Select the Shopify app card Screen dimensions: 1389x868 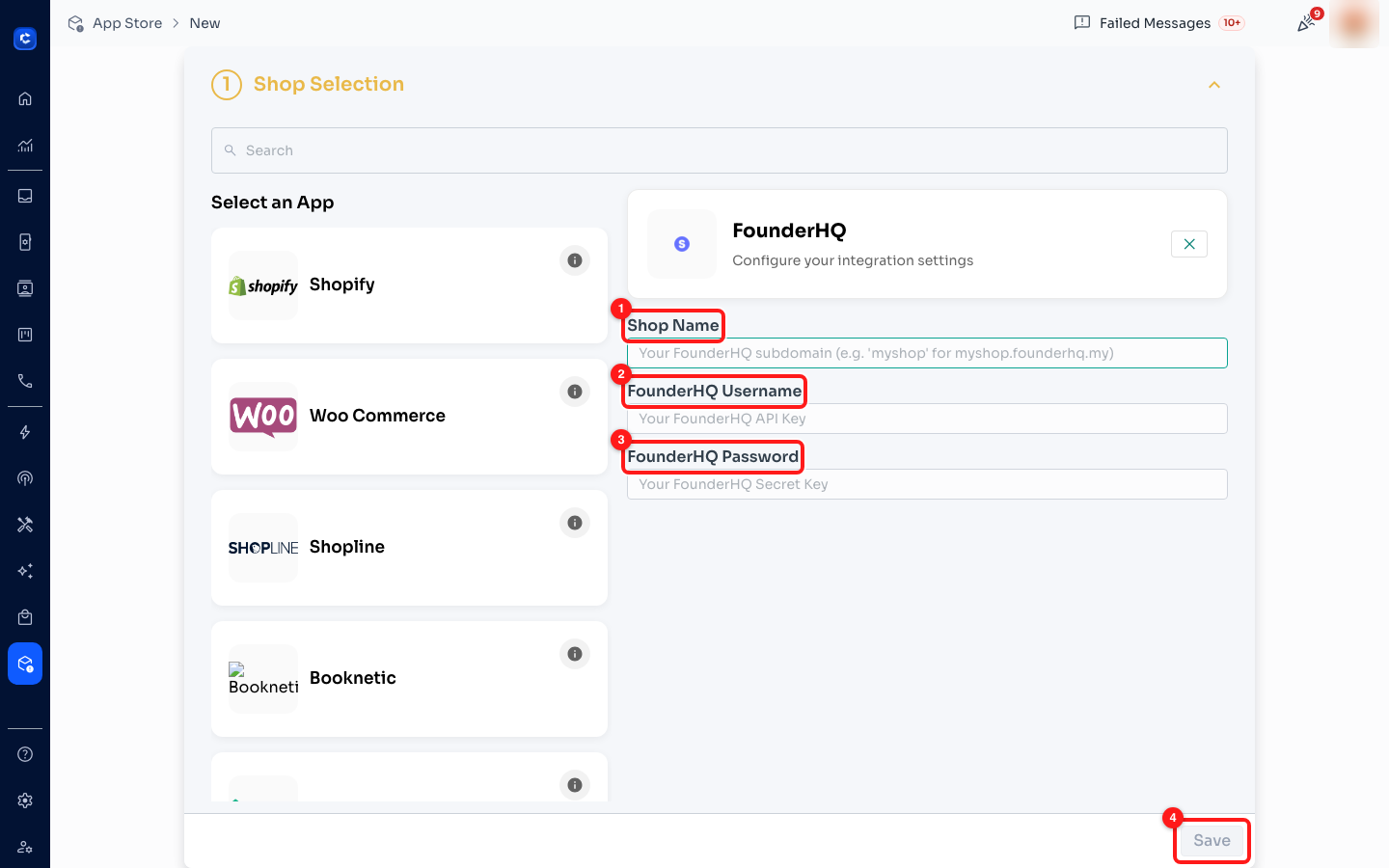click(409, 285)
